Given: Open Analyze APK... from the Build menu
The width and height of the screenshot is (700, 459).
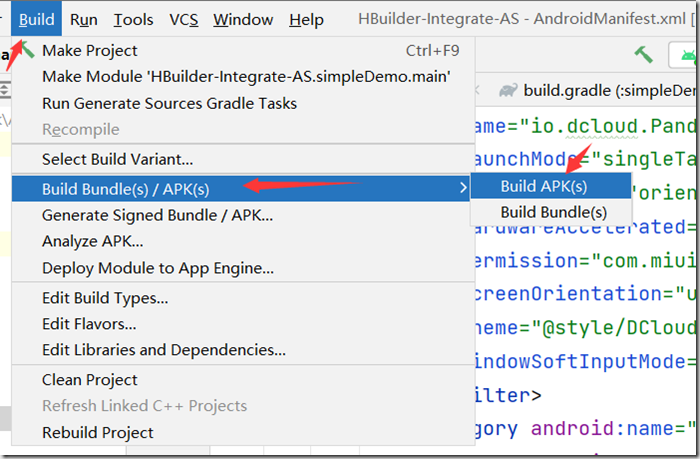Looking at the screenshot, I should point(92,241).
